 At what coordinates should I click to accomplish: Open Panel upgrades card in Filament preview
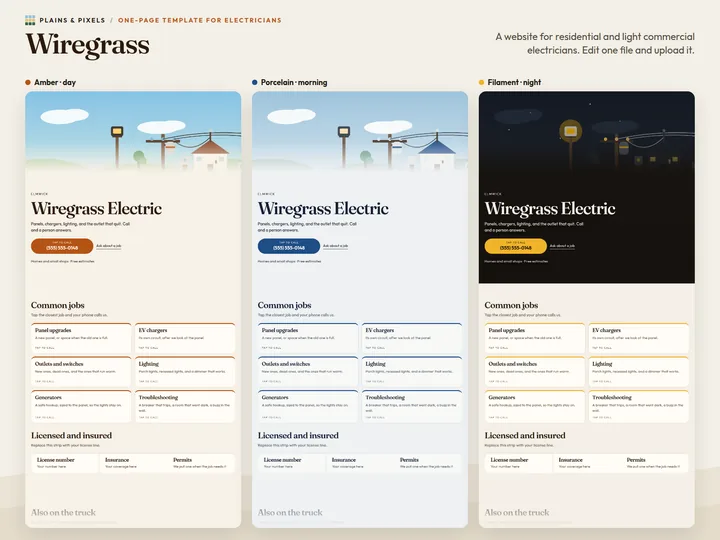(x=534, y=338)
